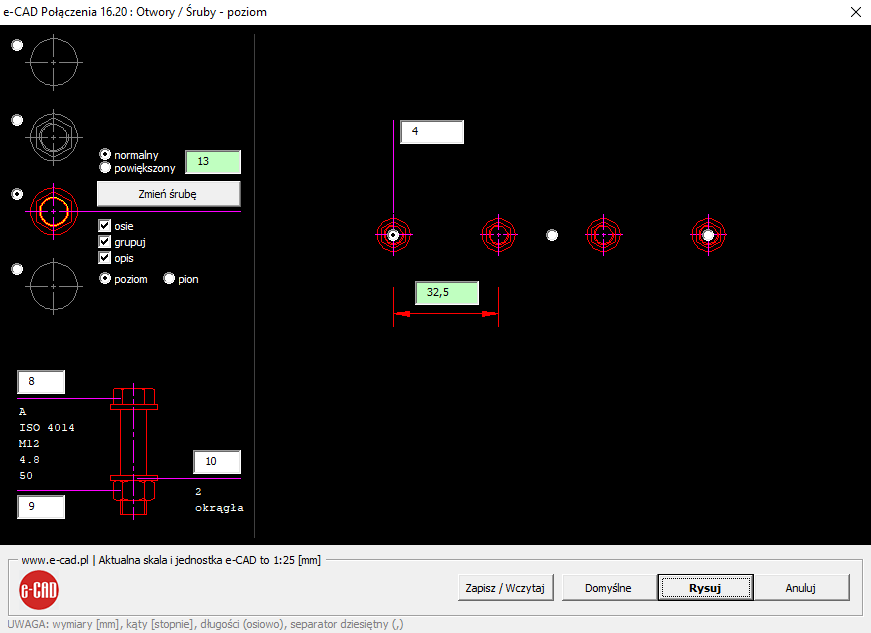Viewport: 871px width, 633px height.
Task: Click the red bolt side-view drawing
Action: pos(134,452)
